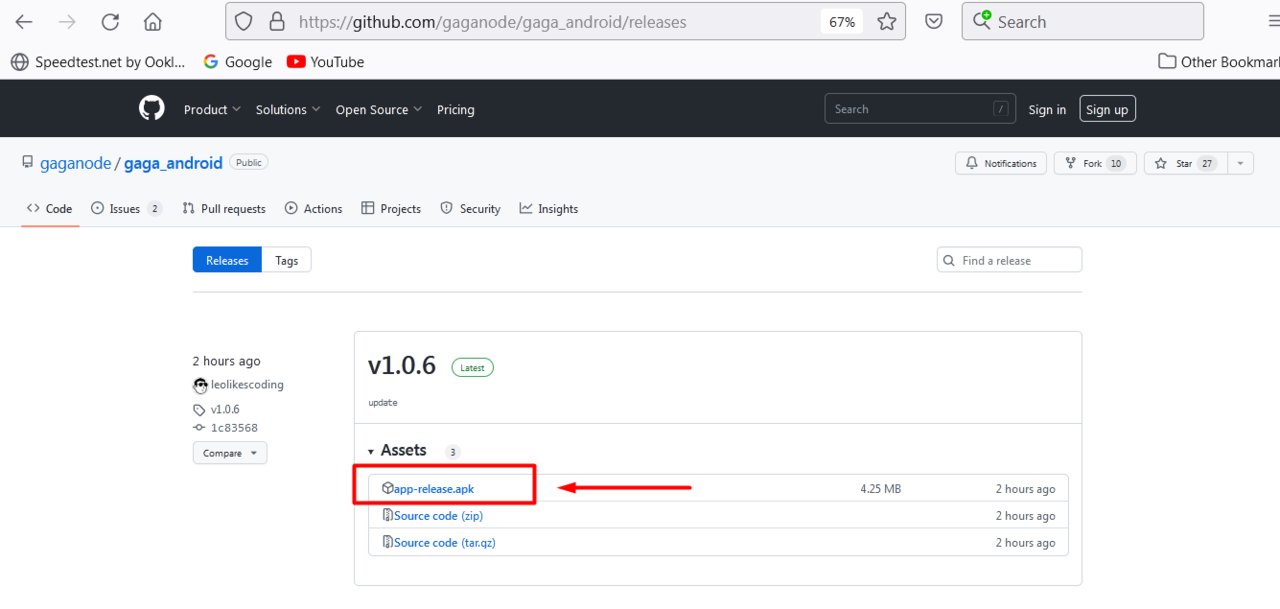Click the Sign up button
This screenshot has height=609, width=1280.
(1107, 109)
